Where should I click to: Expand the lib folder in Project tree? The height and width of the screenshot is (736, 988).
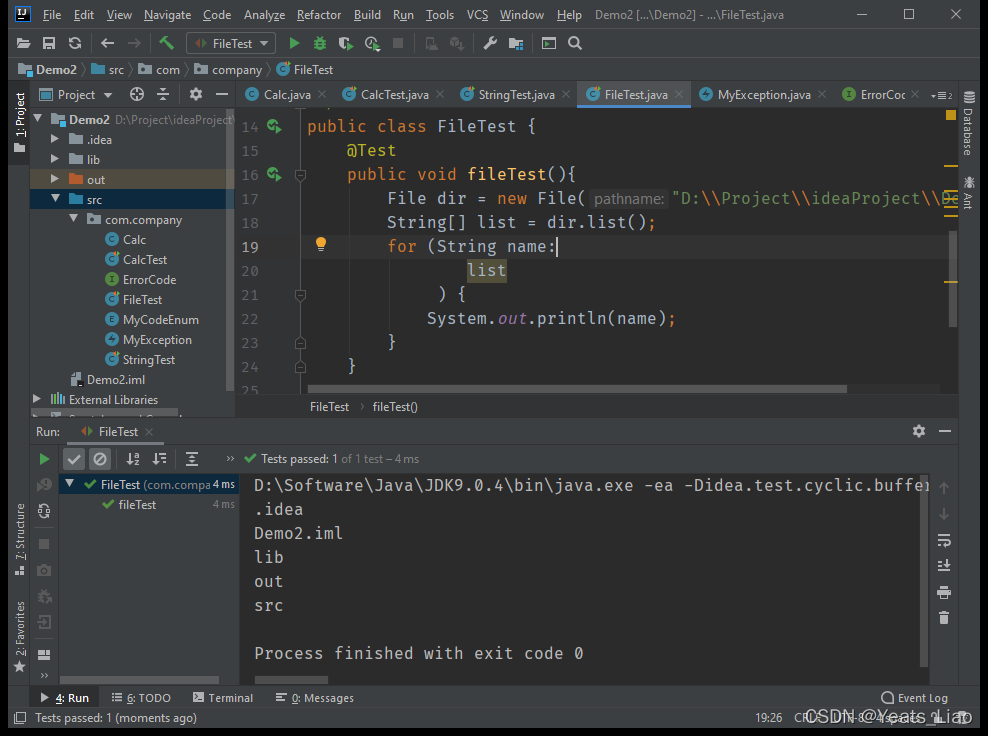tap(56, 159)
